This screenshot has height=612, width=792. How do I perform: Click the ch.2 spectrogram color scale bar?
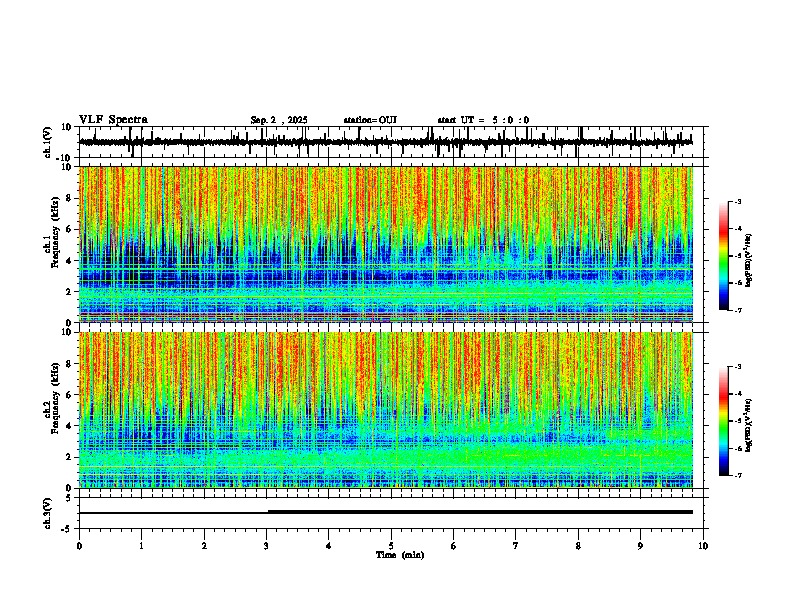click(723, 421)
